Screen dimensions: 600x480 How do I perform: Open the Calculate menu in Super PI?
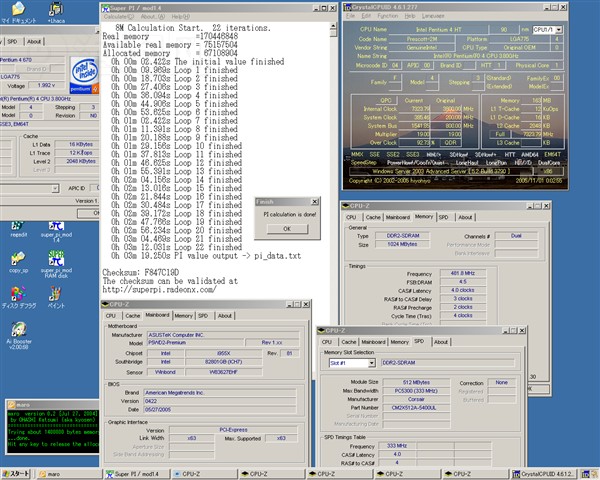(119, 17)
